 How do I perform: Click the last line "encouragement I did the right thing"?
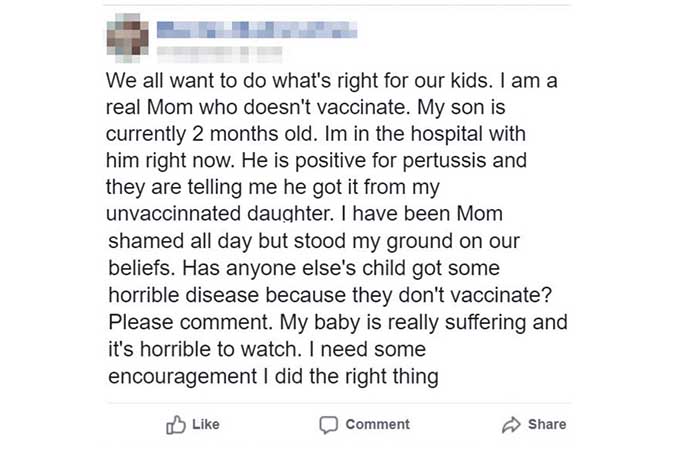pyautogui.click(x=272, y=377)
